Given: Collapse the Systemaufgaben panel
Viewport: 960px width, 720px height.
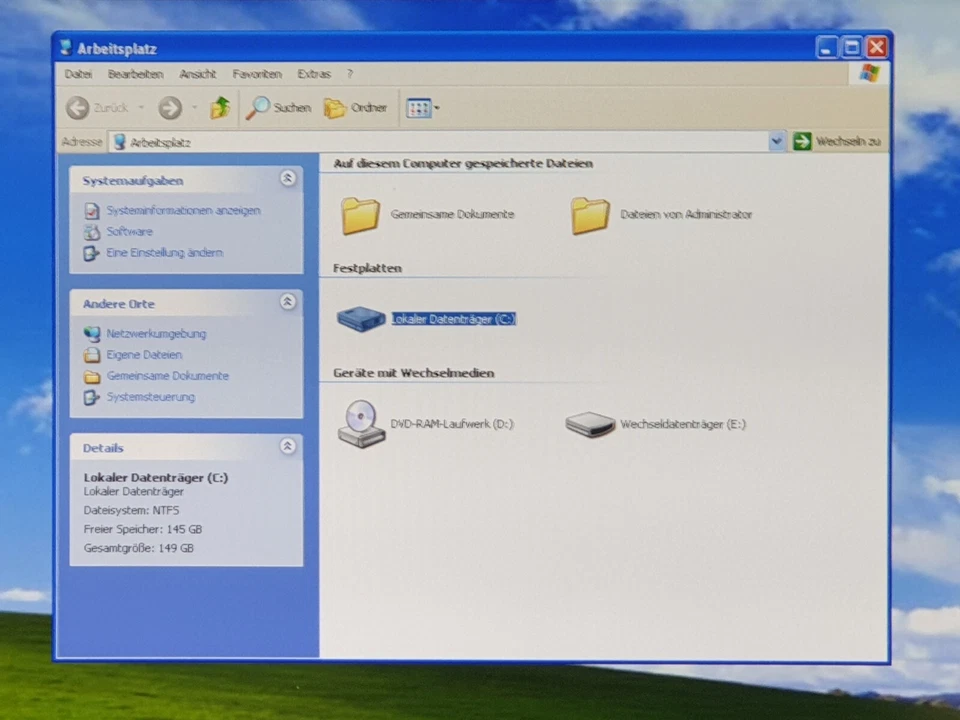Looking at the screenshot, I should (288, 178).
